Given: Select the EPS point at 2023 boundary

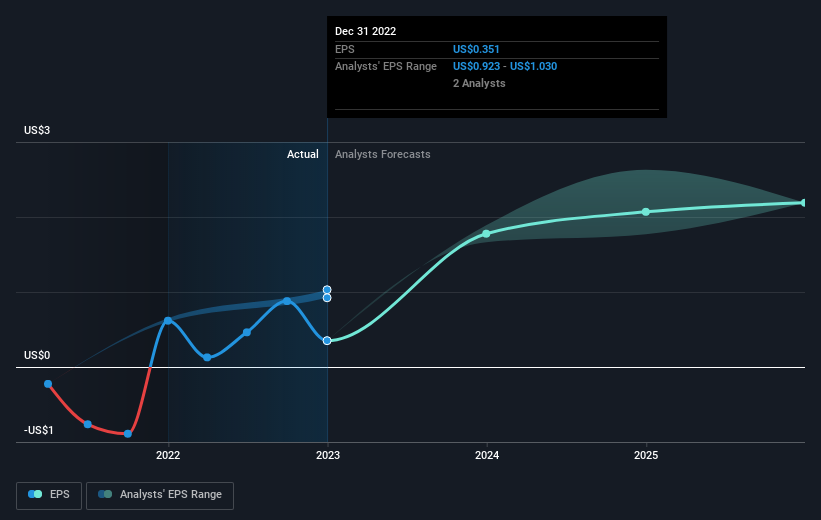Looking at the screenshot, I should [x=327, y=341].
